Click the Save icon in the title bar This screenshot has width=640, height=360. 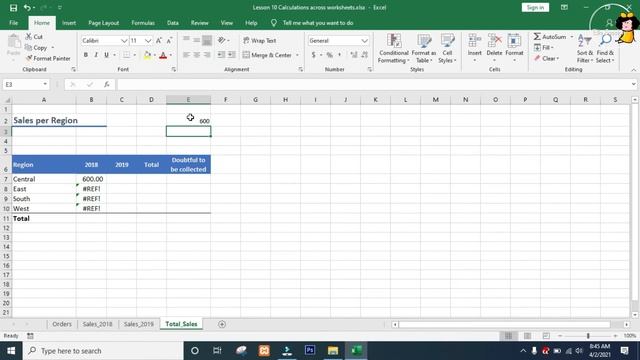[x=13, y=7]
